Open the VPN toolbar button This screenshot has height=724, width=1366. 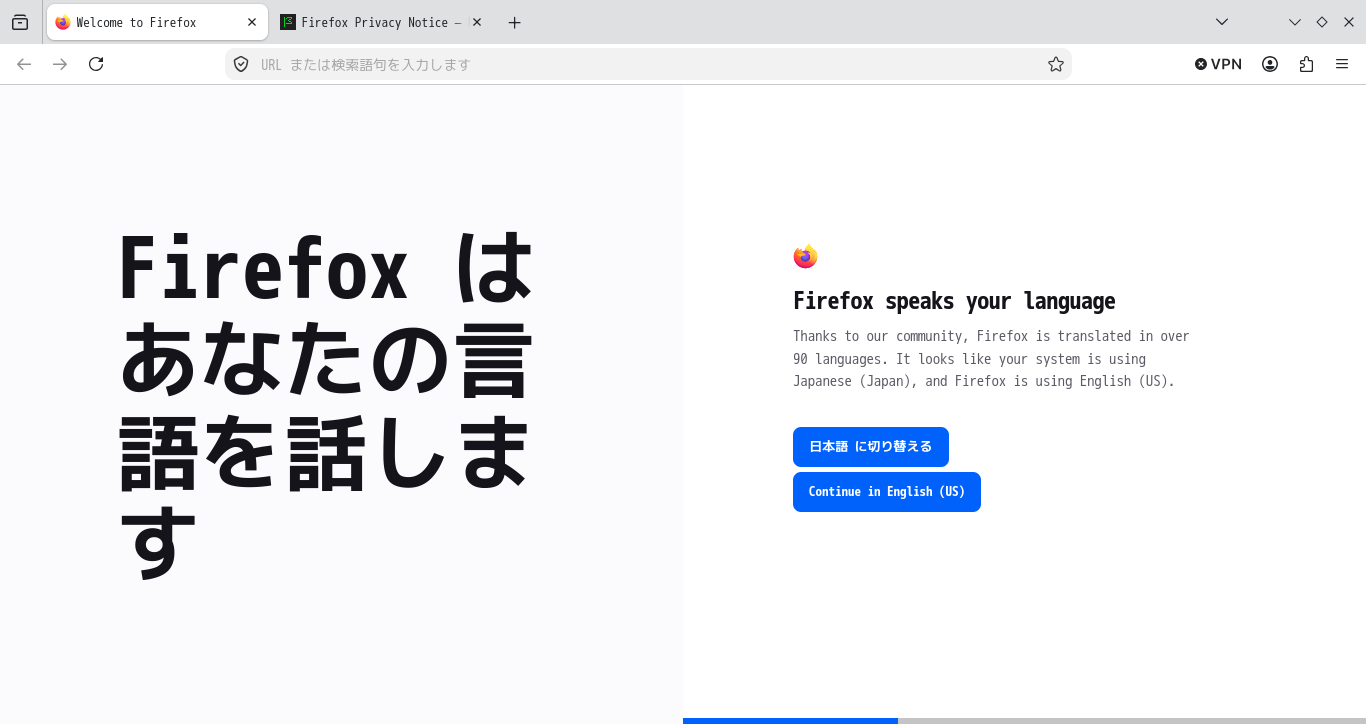click(x=1218, y=64)
